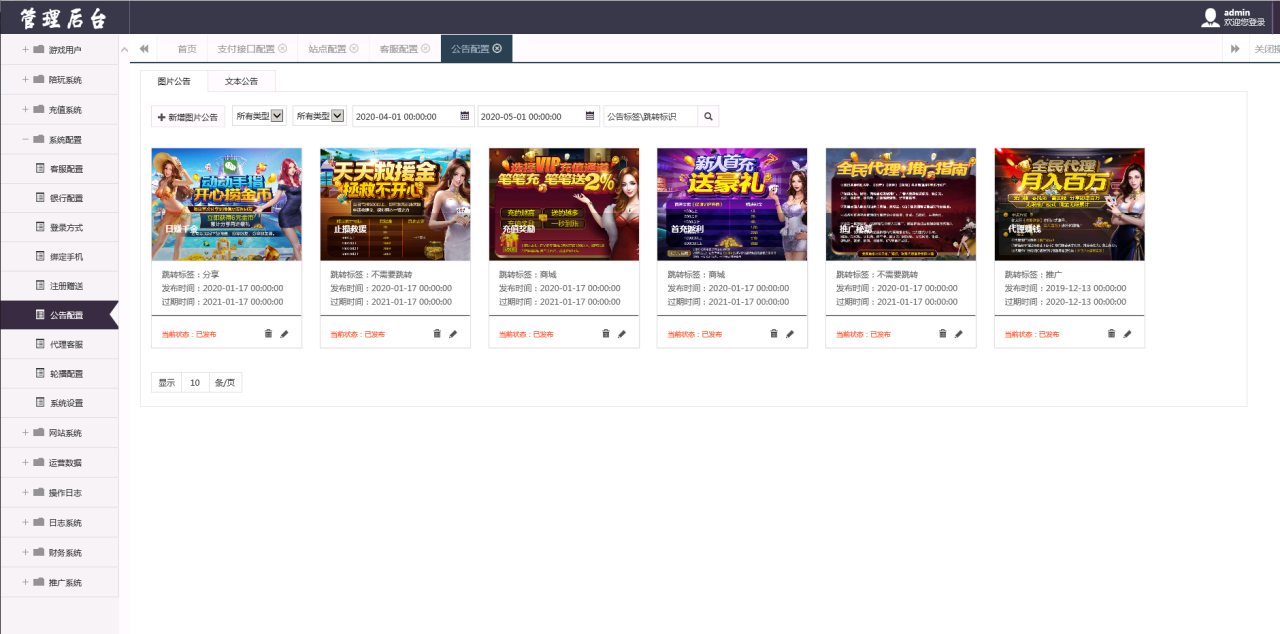Edit the 止损救援 announcement with pencil icon
1280x634 pixels.
[453, 334]
